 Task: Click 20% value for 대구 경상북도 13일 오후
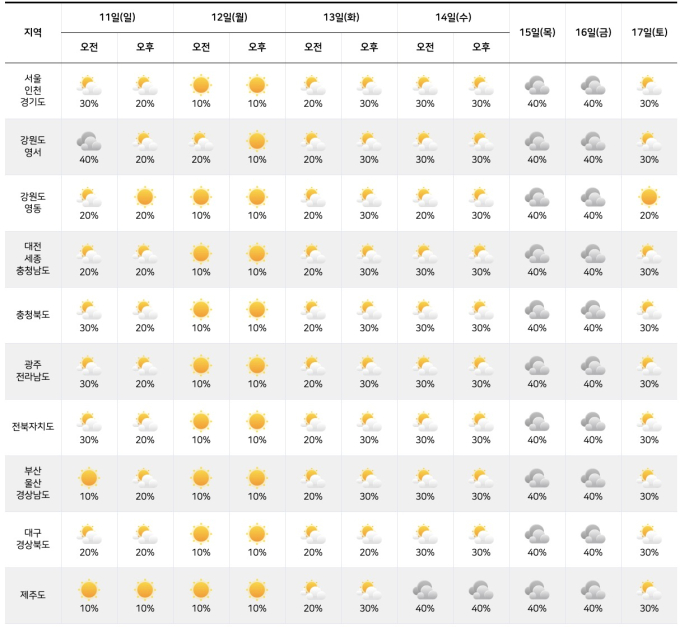coord(369,553)
